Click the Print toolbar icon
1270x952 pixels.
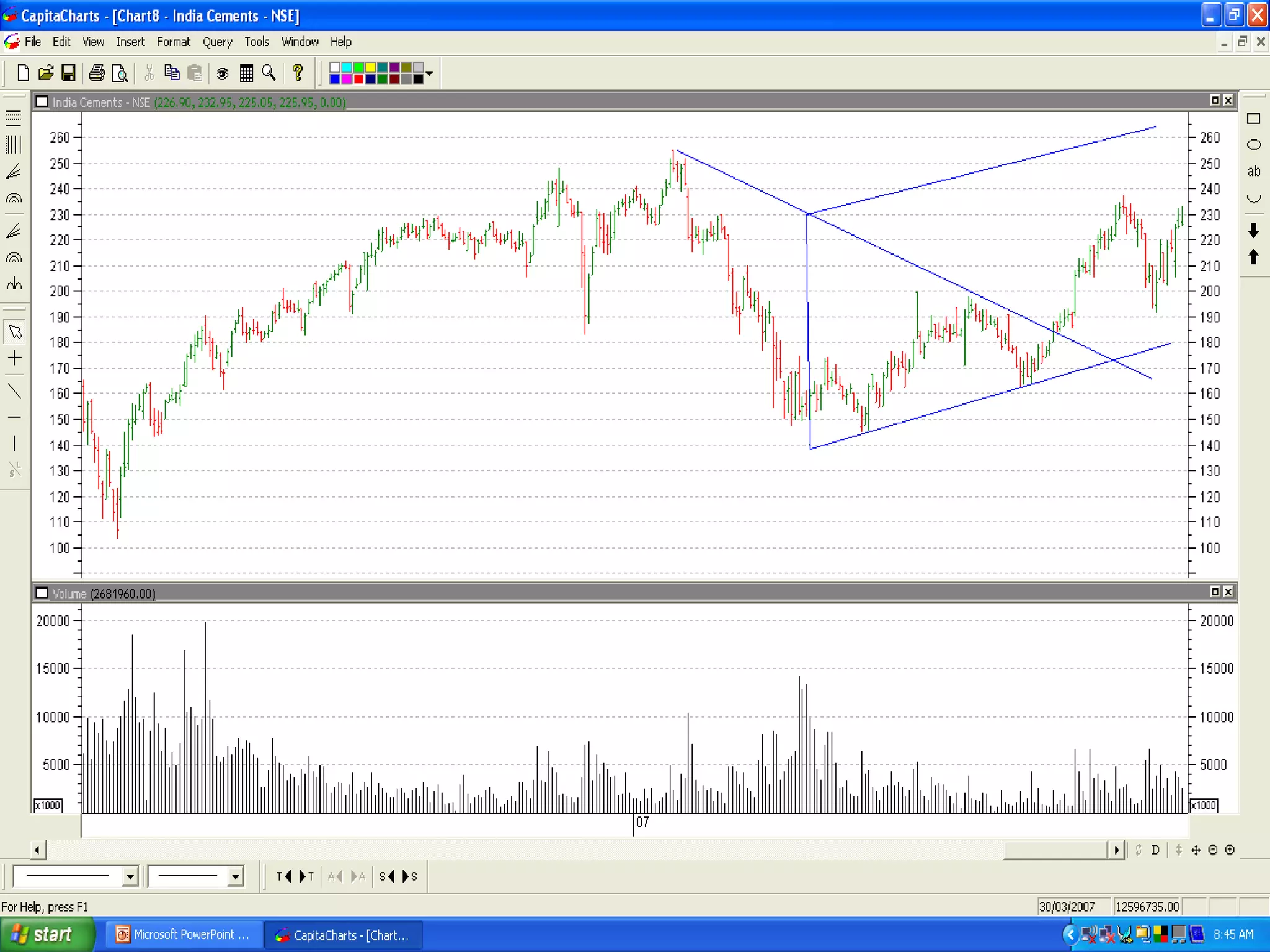click(x=97, y=73)
